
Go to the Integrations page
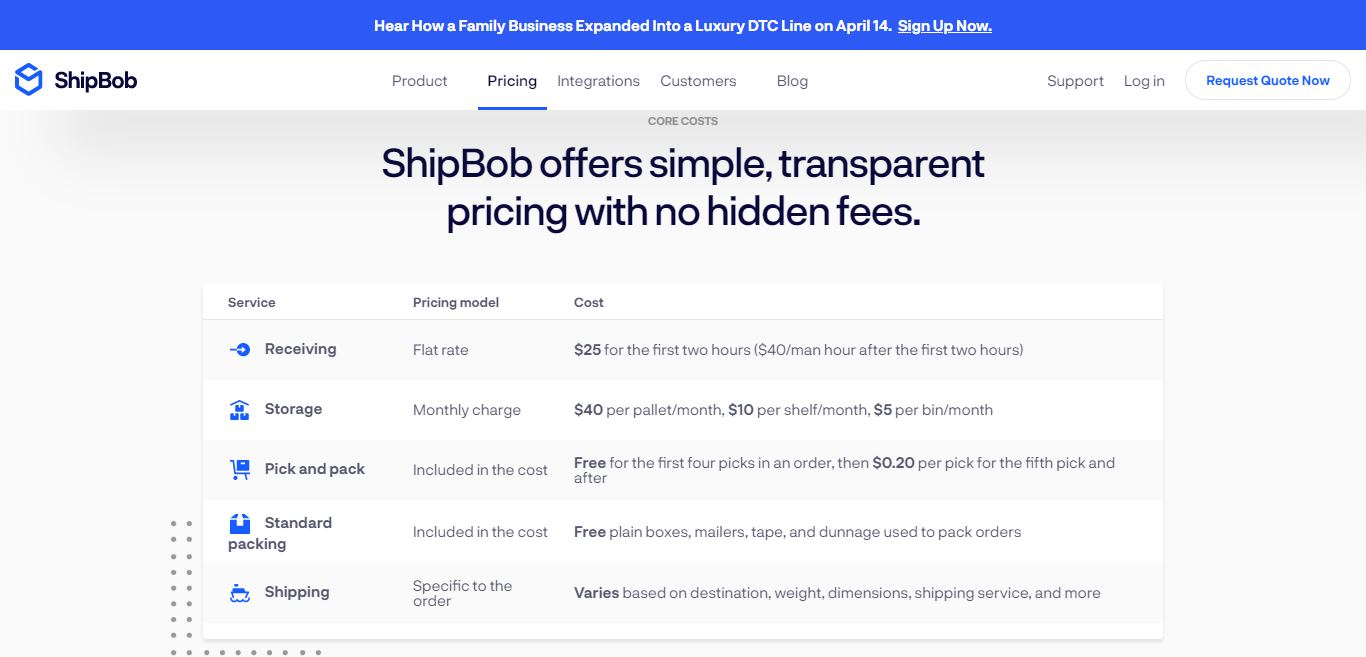pyautogui.click(x=598, y=81)
